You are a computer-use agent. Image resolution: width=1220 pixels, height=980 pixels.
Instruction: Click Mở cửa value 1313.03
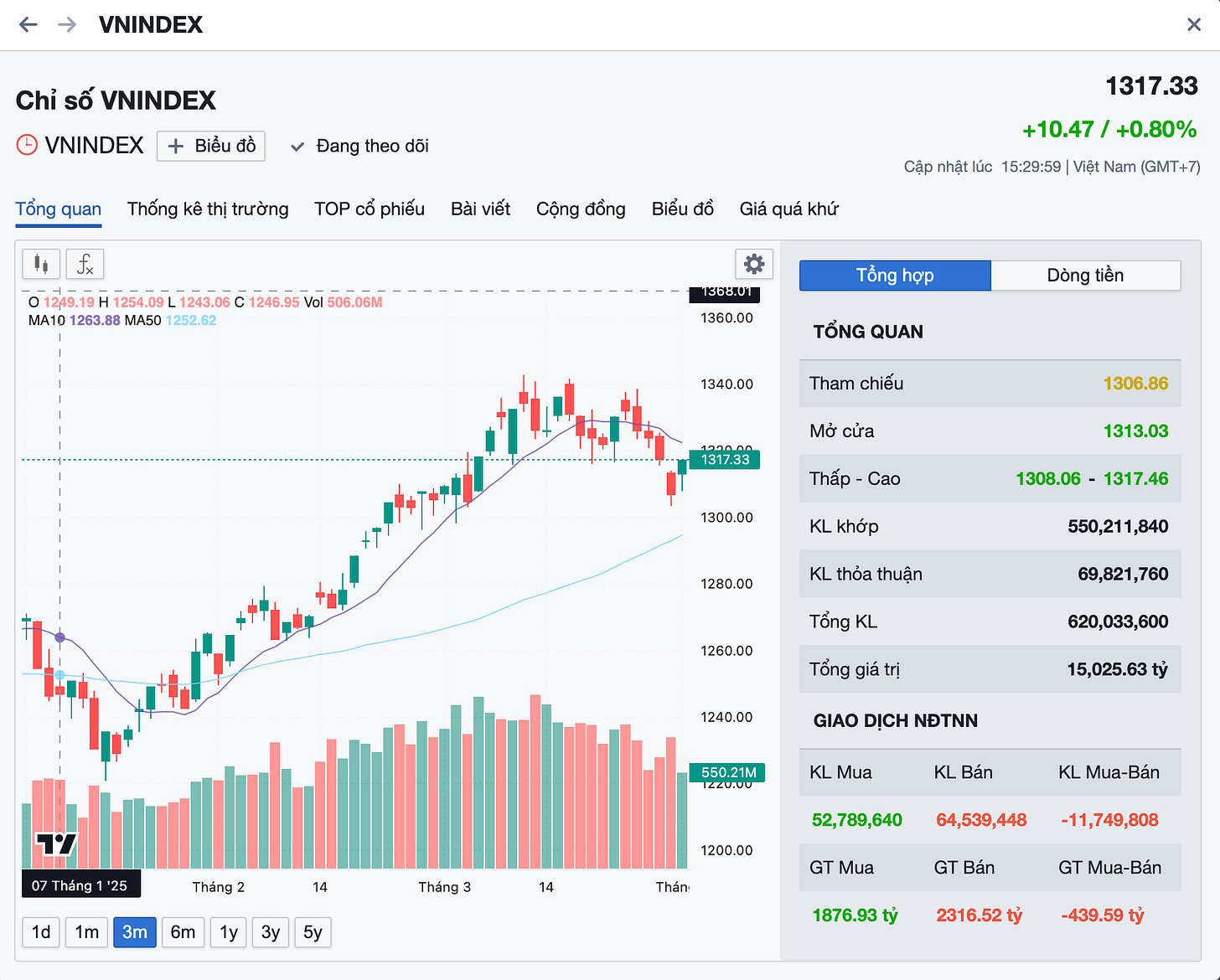click(1135, 431)
